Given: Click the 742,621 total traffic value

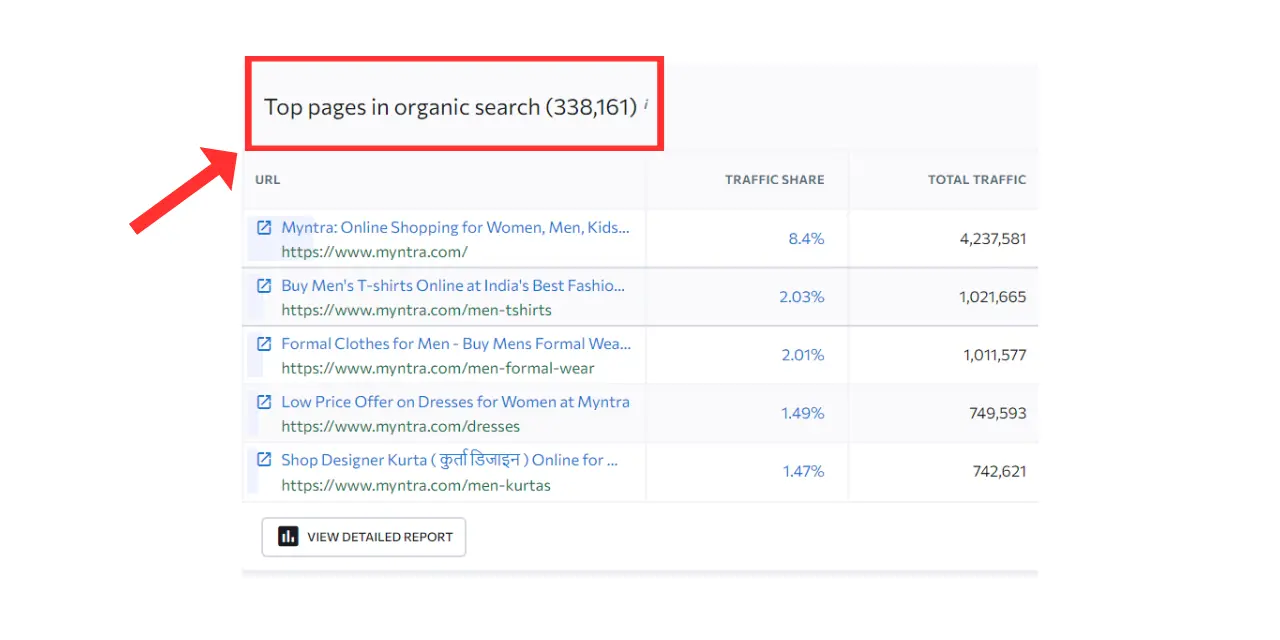Looking at the screenshot, I should (999, 471).
